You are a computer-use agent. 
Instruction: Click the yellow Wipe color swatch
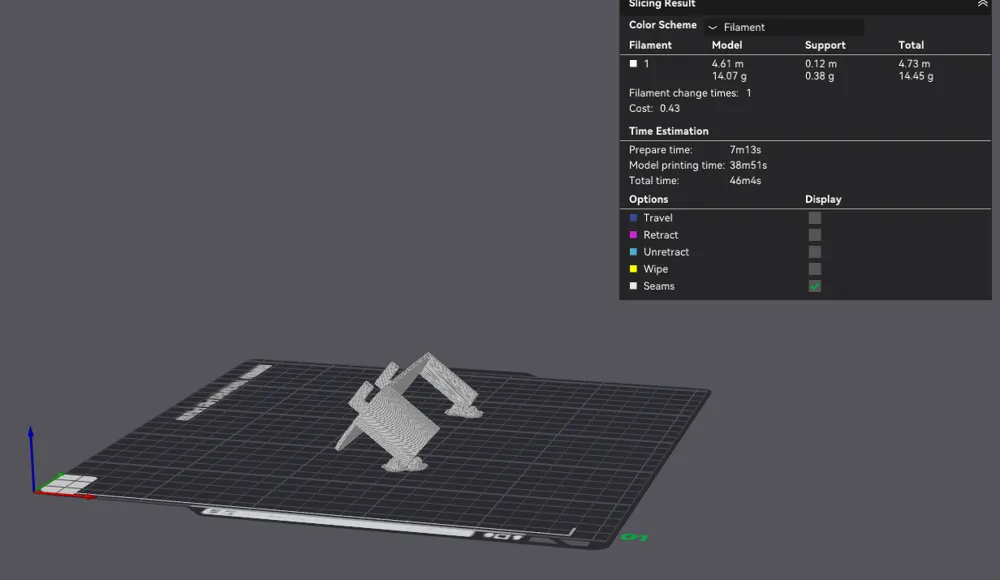click(633, 269)
